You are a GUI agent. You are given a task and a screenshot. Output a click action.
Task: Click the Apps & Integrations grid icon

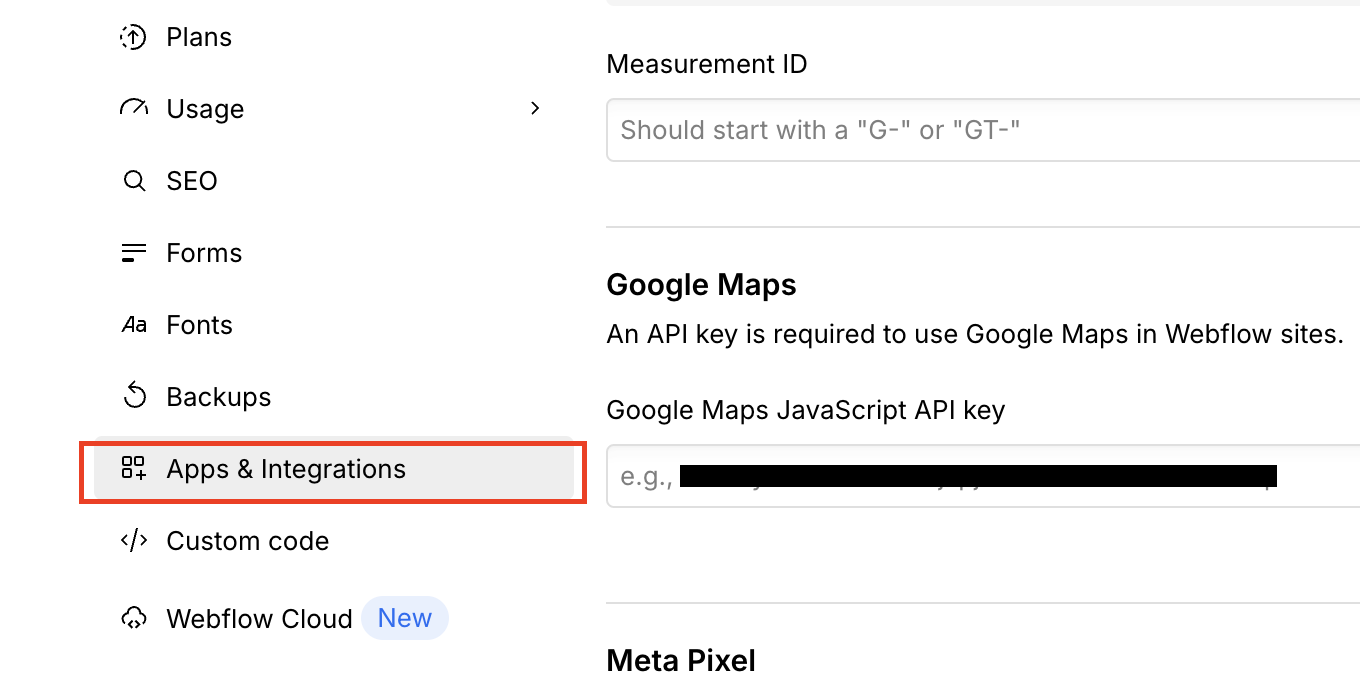click(133, 469)
